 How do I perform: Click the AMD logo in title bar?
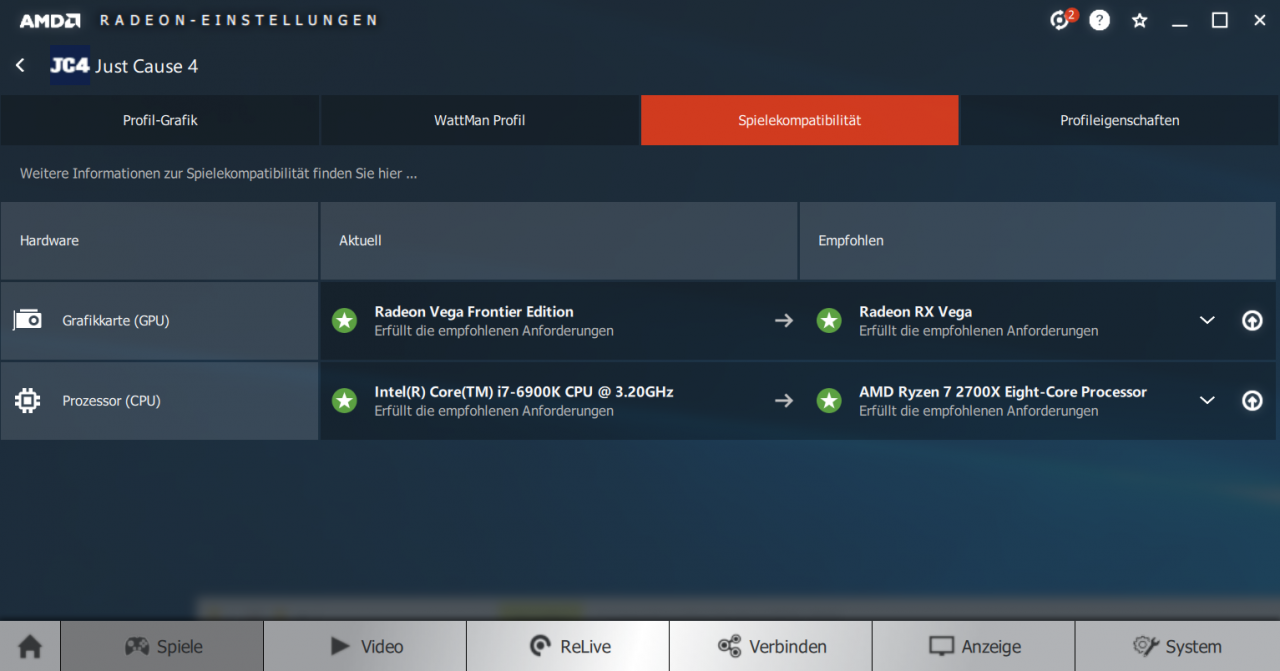click(x=50, y=20)
